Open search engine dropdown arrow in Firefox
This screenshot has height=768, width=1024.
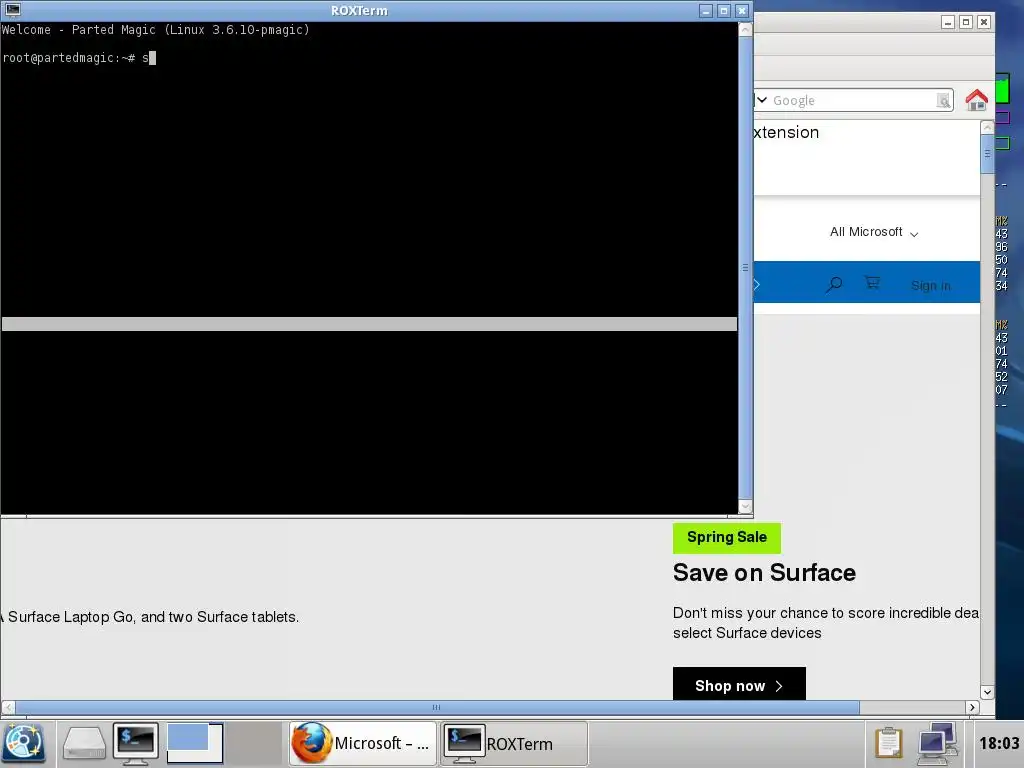(x=761, y=100)
